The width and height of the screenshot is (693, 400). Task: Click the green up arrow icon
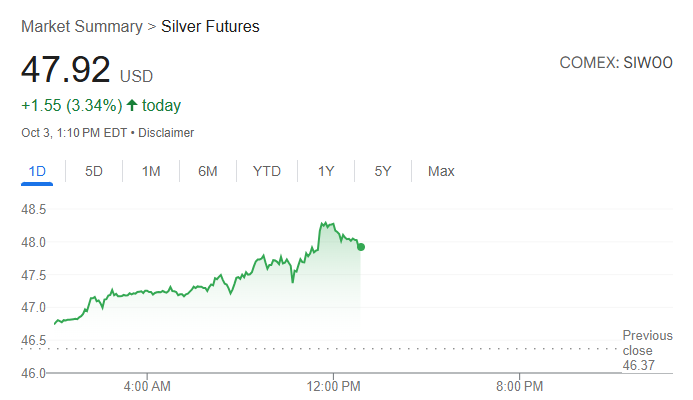point(131,105)
